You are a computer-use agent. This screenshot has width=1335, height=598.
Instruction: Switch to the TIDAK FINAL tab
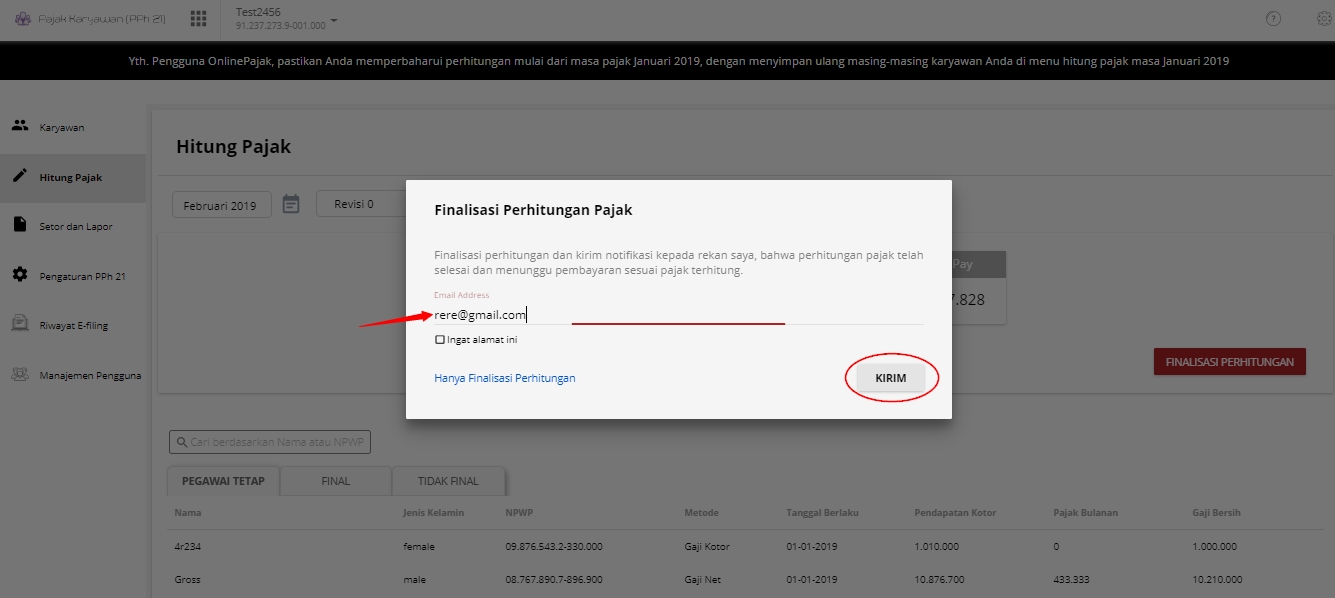click(448, 481)
